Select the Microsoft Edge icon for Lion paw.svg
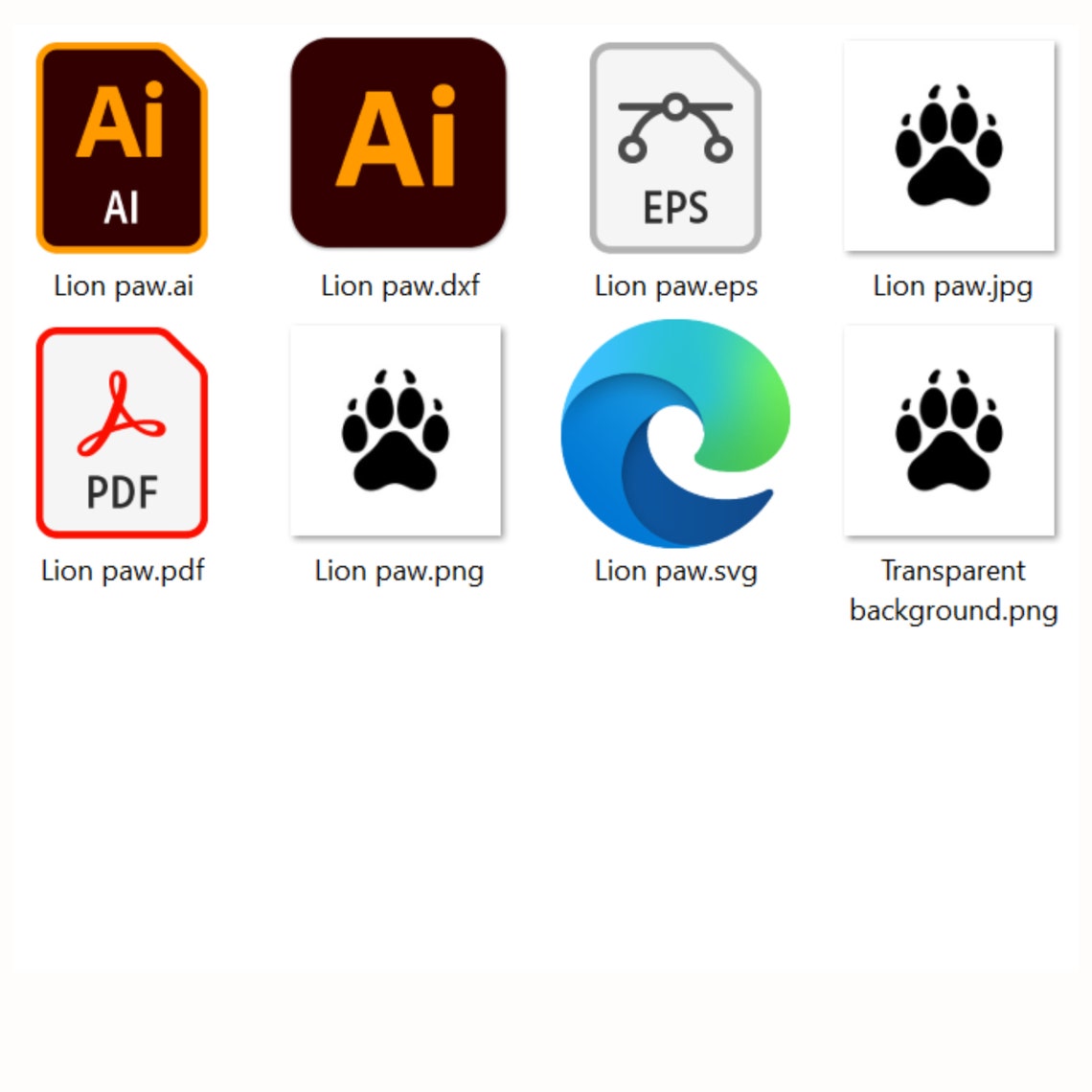 pos(675,433)
